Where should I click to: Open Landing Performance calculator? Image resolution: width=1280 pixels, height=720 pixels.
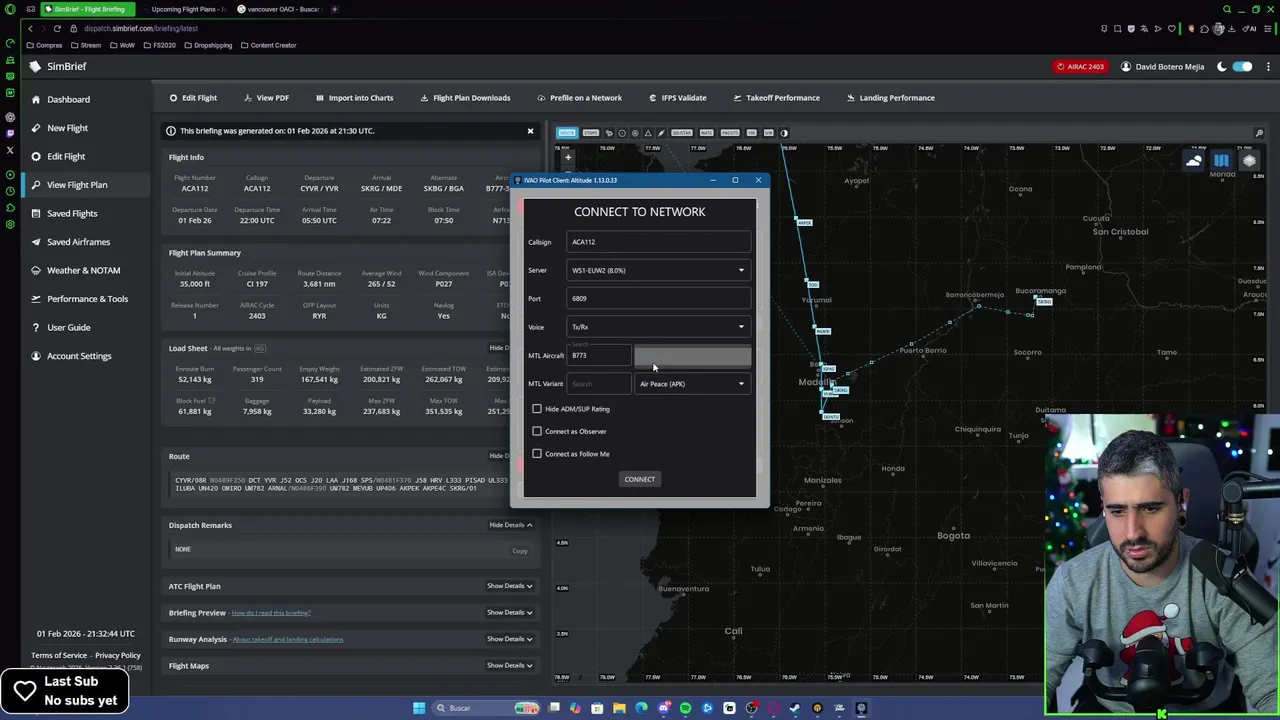tap(890, 98)
